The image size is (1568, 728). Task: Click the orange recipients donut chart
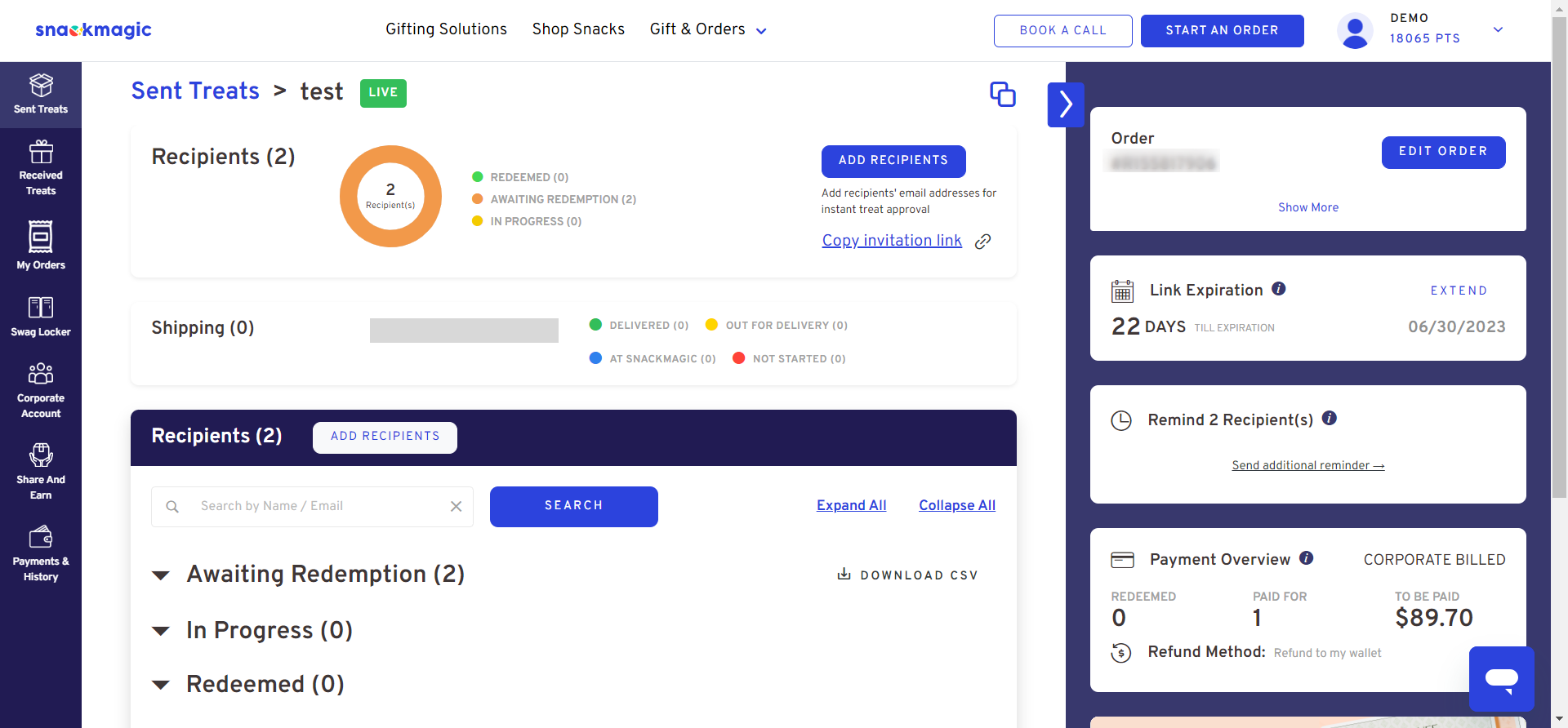pyautogui.click(x=390, y=196)
